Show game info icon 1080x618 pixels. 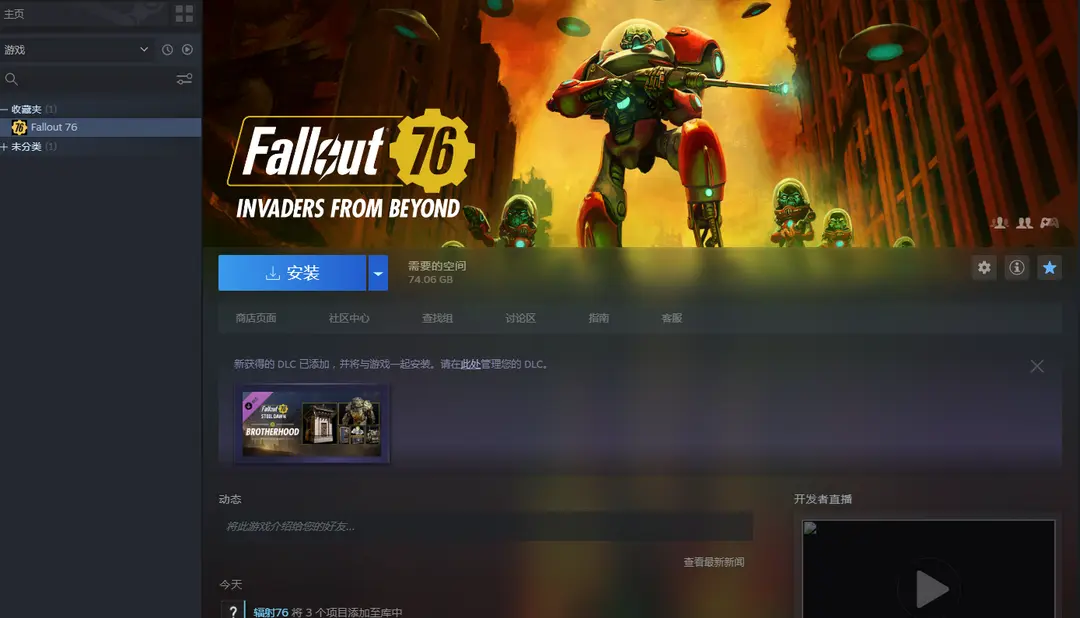coord(1017,267)
